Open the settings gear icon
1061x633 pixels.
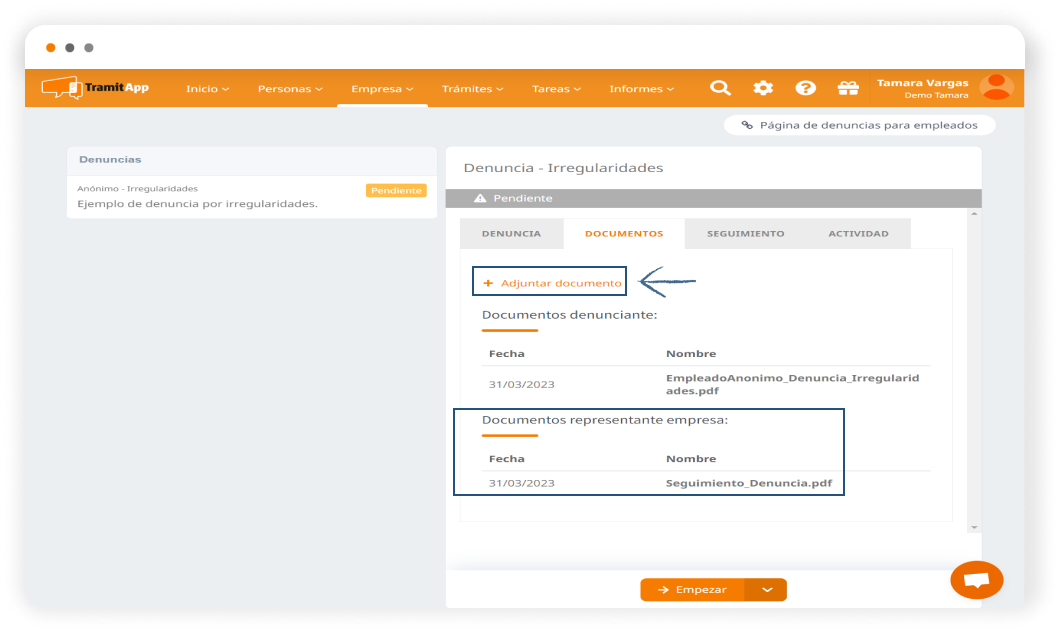click(763, 88)
